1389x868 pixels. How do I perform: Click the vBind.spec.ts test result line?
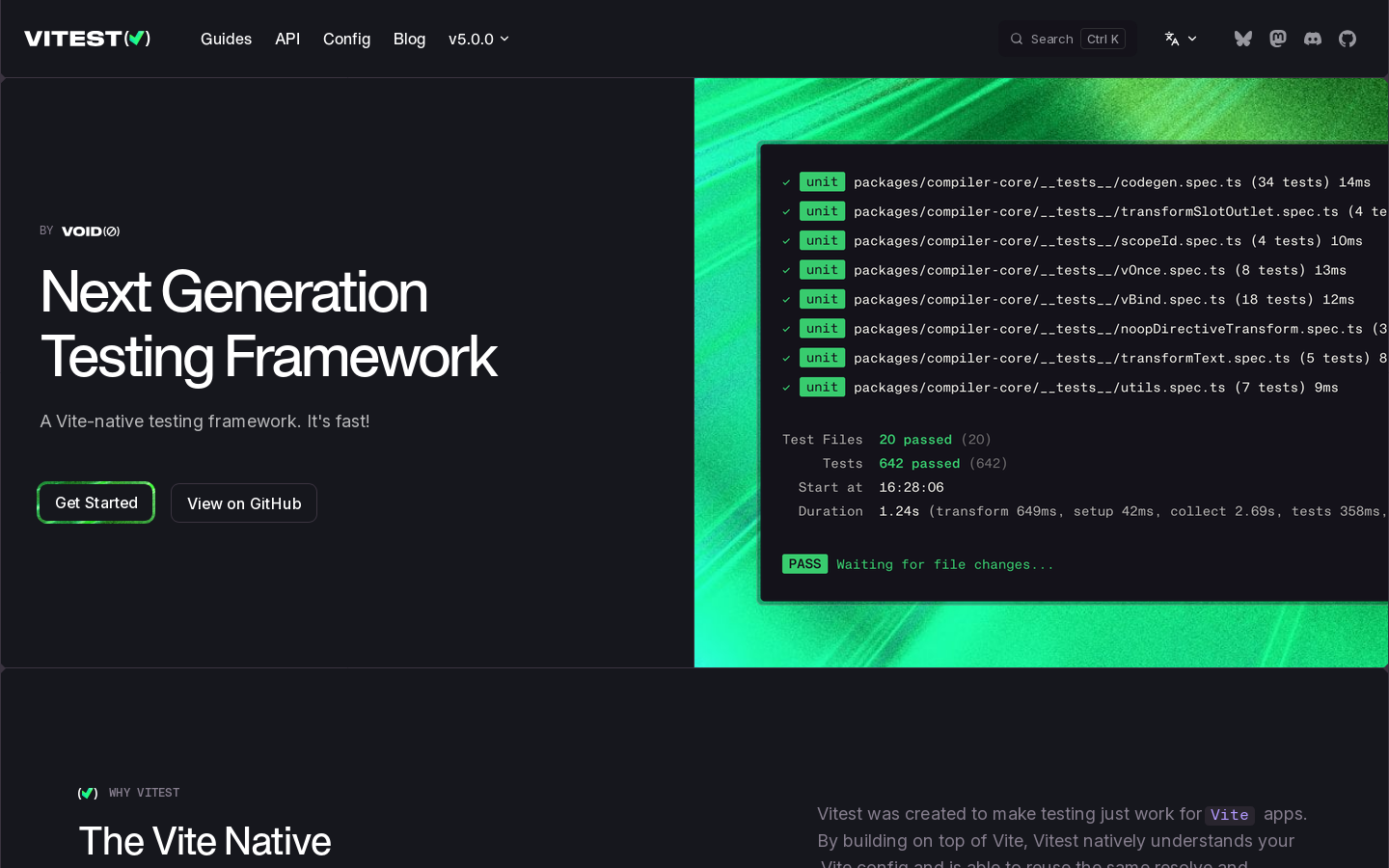[1069, 299]
